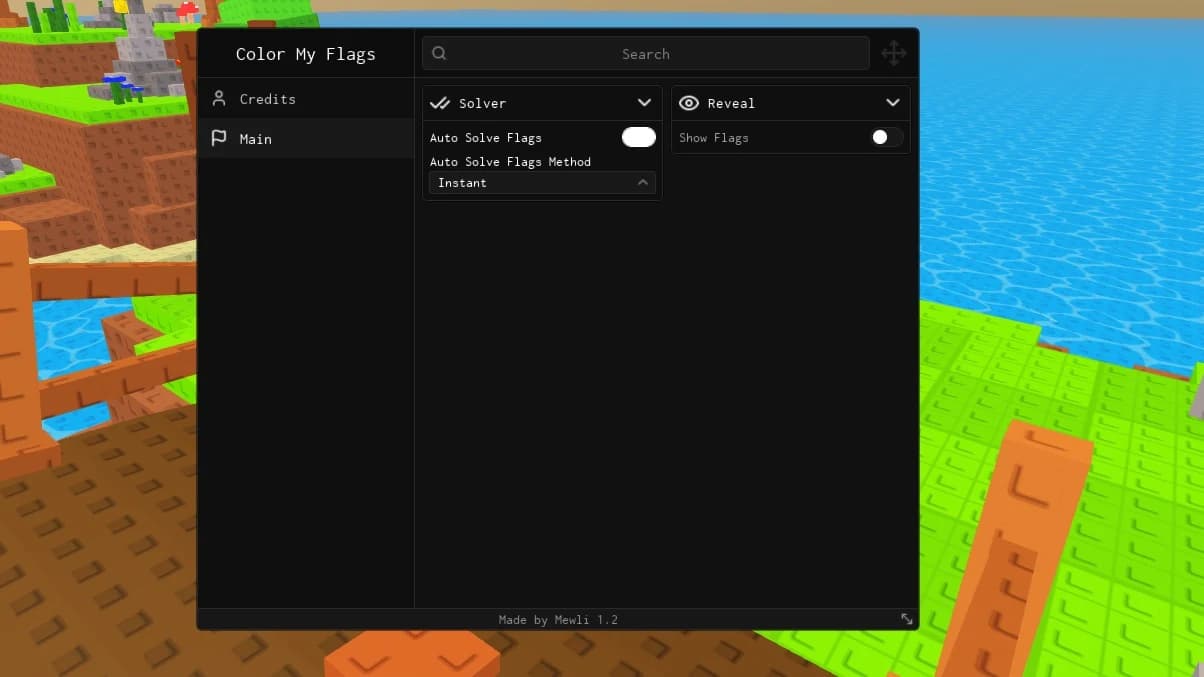This screenshot has height=677, width=1204.
Task: Collapse the Reveal section chevron
Action: [x=893, y=103]
